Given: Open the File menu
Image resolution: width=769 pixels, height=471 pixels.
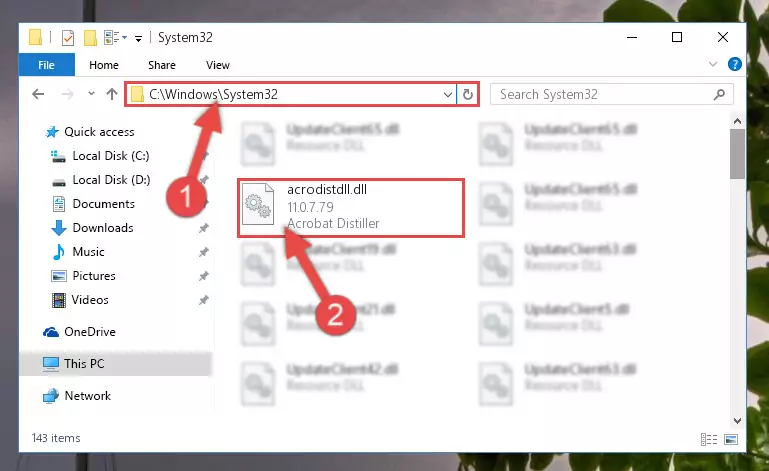Looking at the screenshot, I should (47, 65).
